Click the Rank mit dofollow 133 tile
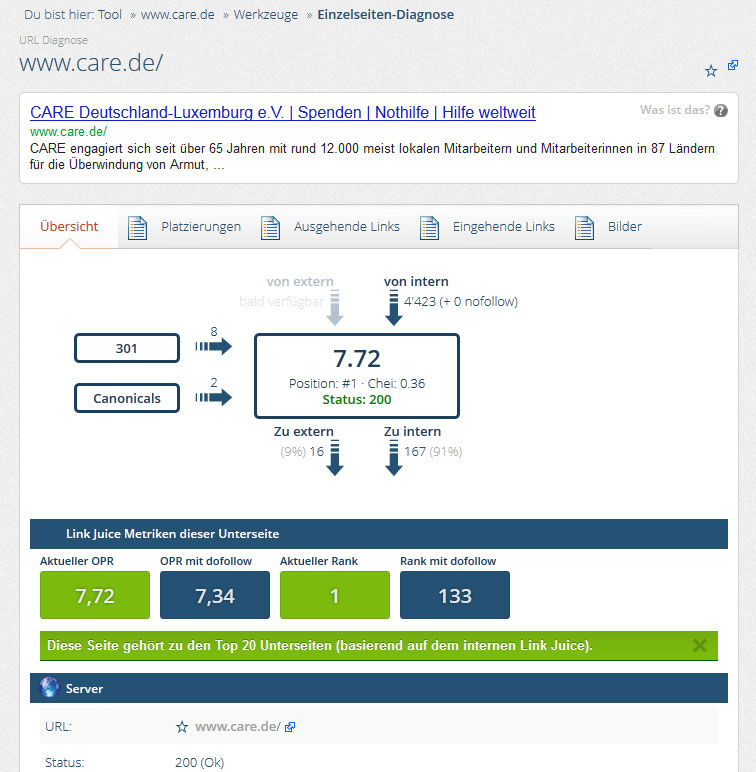The width and height of the screenshot is (756, 772). click(455, 595)
